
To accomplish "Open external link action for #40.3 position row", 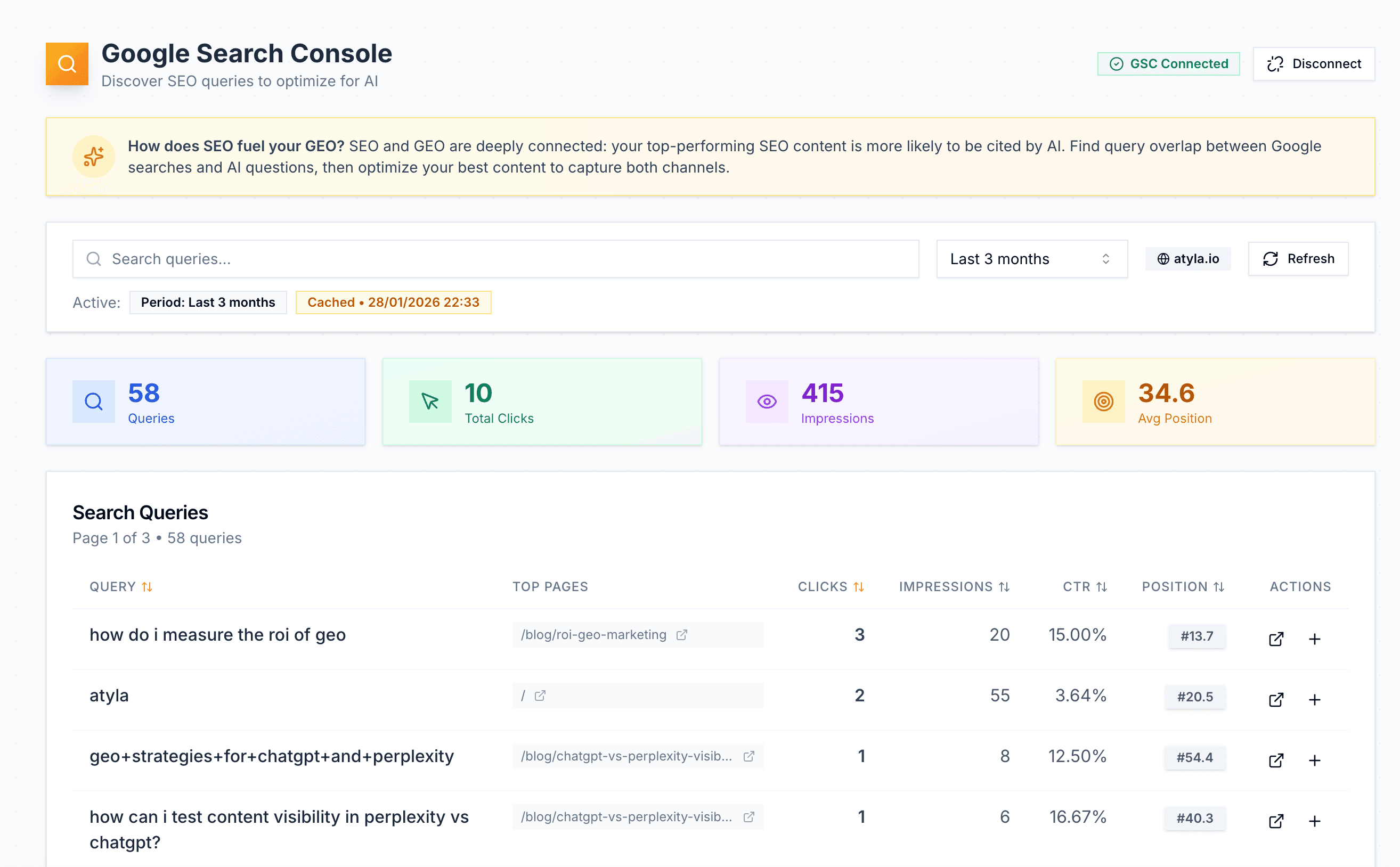I will (x=1275, y=821).
